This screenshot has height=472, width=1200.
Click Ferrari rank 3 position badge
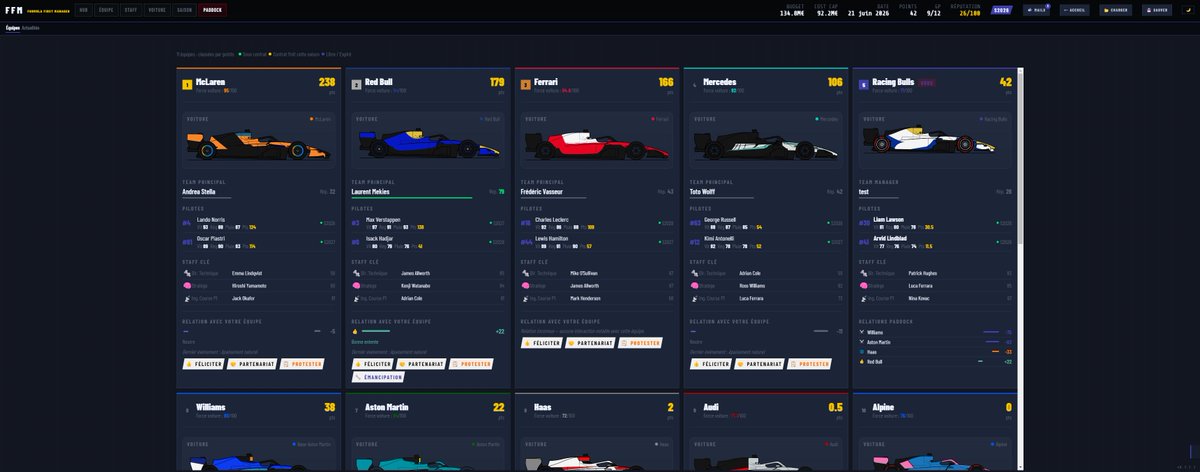525,85
